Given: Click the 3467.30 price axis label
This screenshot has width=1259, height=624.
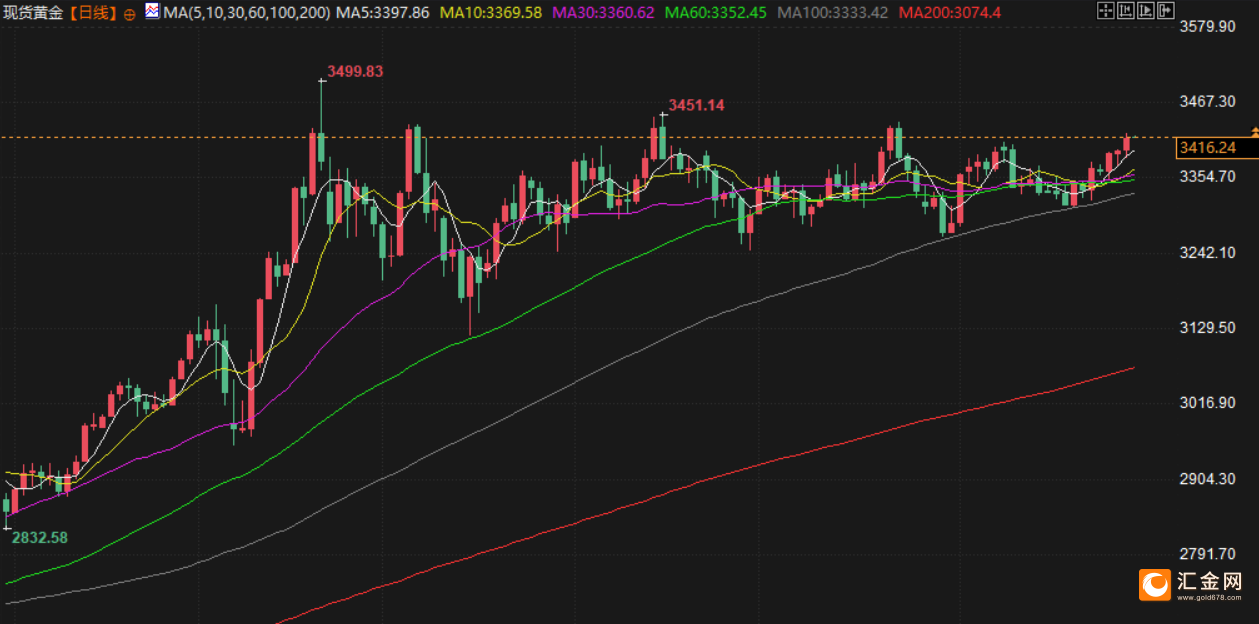Looking at the screenshot, I should [1207, 101].
